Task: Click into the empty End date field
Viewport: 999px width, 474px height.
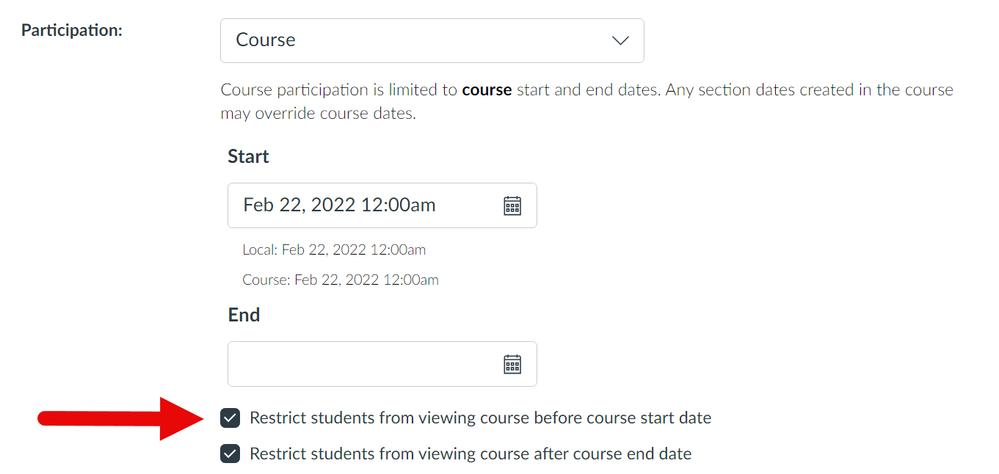Action: click(360, 364)
